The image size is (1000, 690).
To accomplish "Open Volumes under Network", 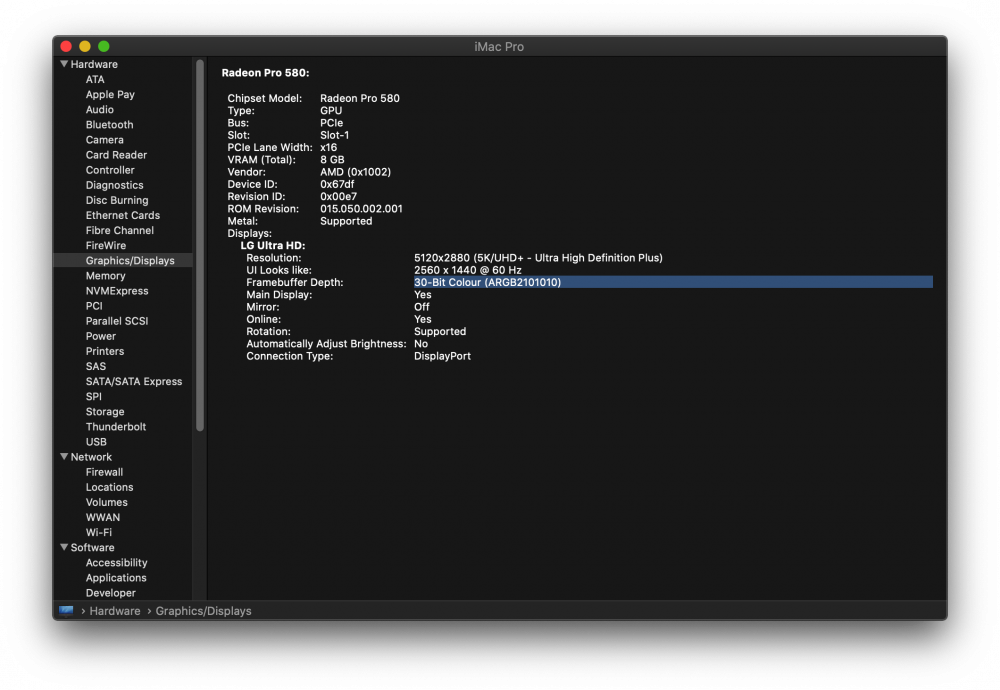I will (x=107, y=503).
